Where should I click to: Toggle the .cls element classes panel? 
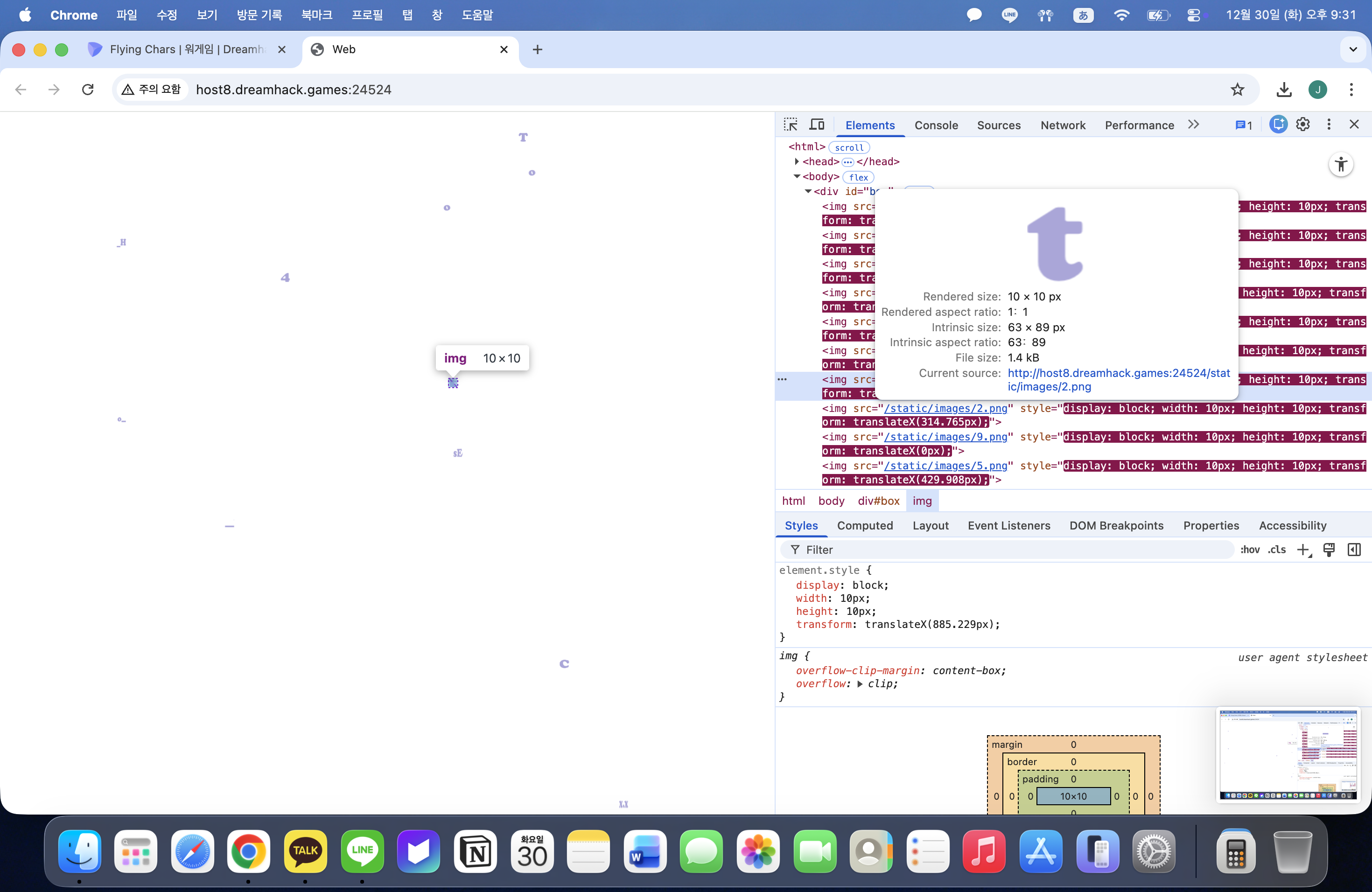click(x=1277, y=550)
